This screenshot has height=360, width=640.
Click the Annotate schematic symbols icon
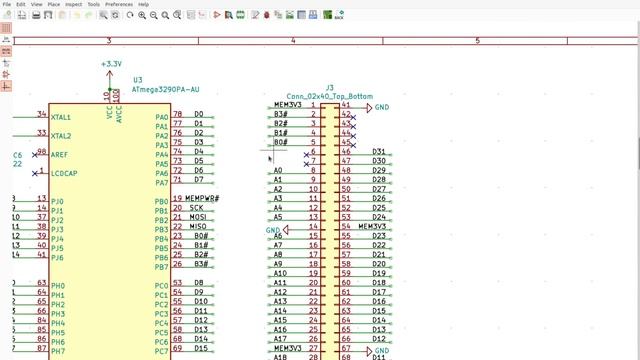pyautogui.click(x=255, y=15)
